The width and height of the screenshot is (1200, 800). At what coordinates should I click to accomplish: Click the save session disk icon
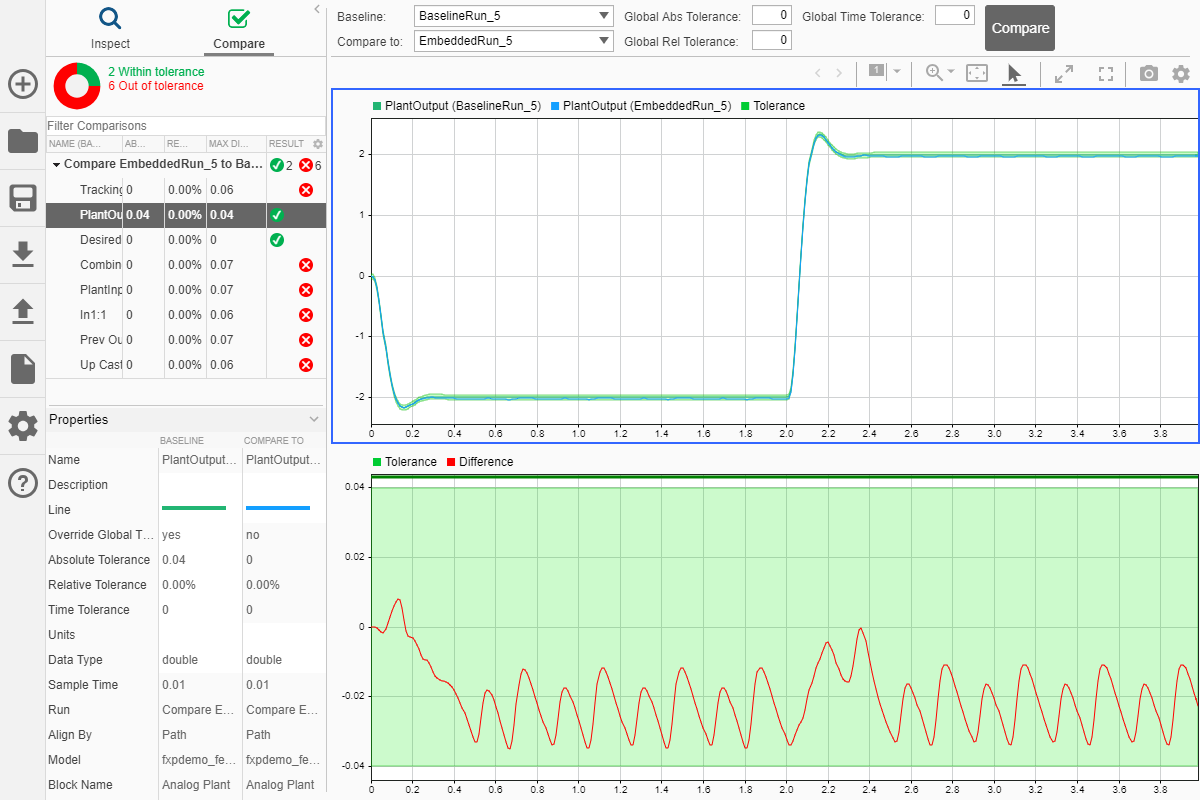(x=23, y=198)
